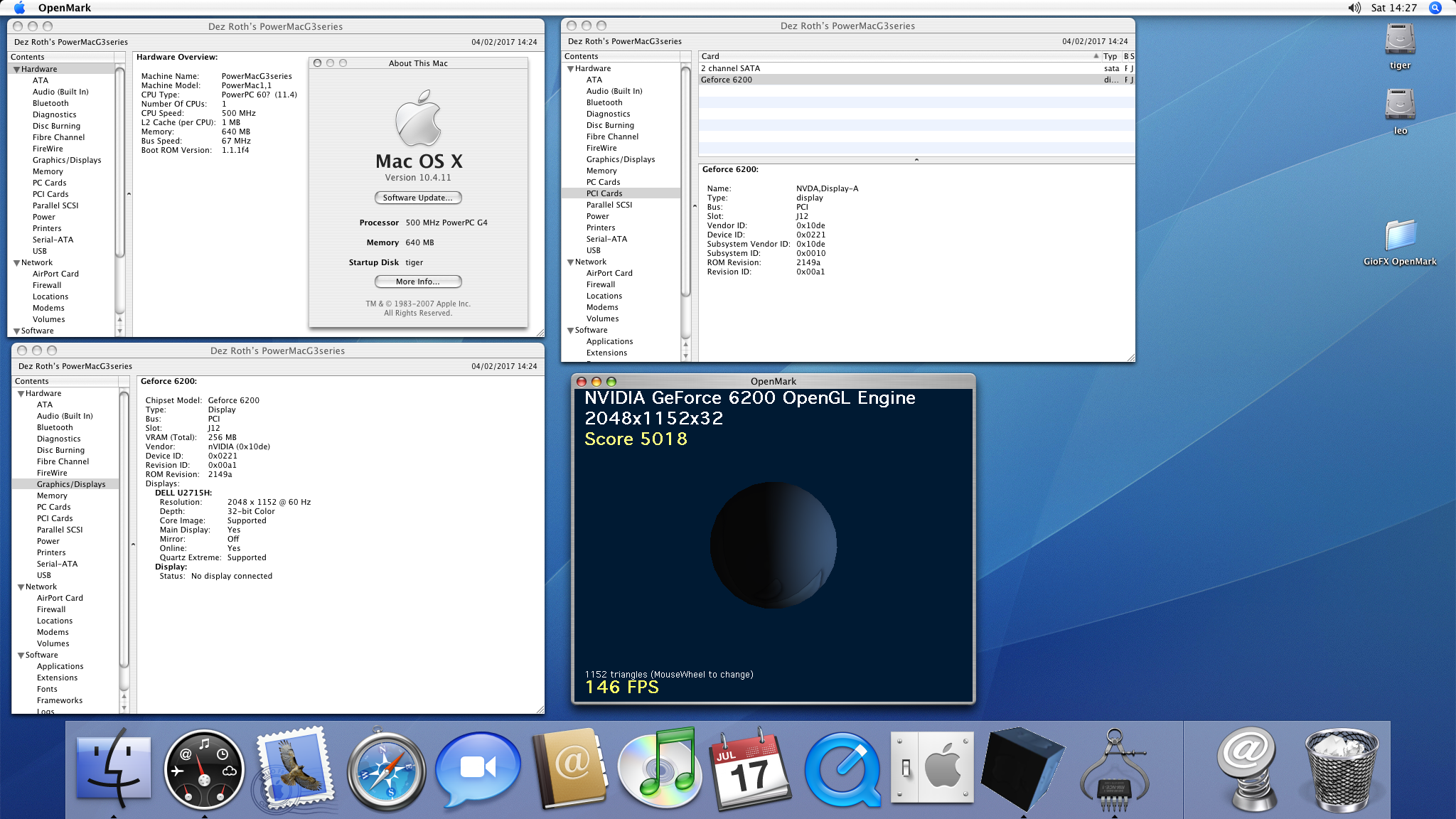Zoom the OpenMark window with green button
Screen dimensions: 1456x819
click(611, 382)
